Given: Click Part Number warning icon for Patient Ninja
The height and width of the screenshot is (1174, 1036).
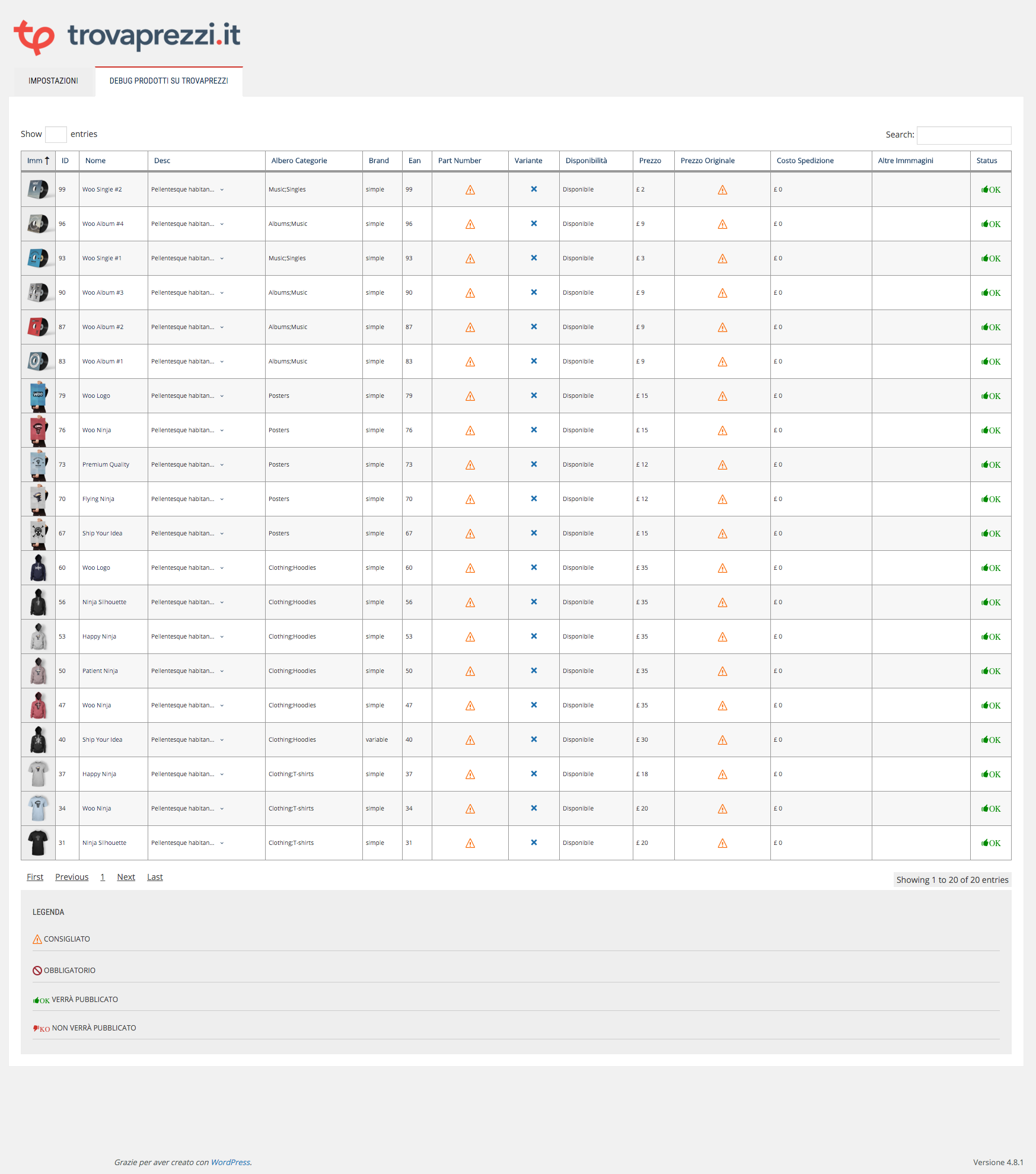Looking at the screenshot, I should click(470, 671).
